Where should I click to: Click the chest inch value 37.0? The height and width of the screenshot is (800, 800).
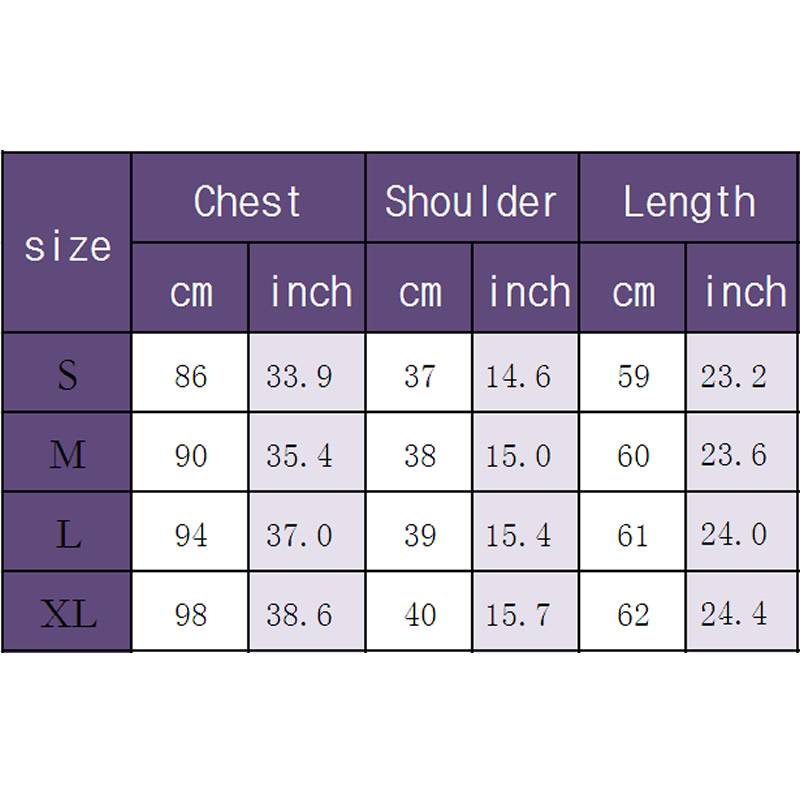(x=299, y=535)
